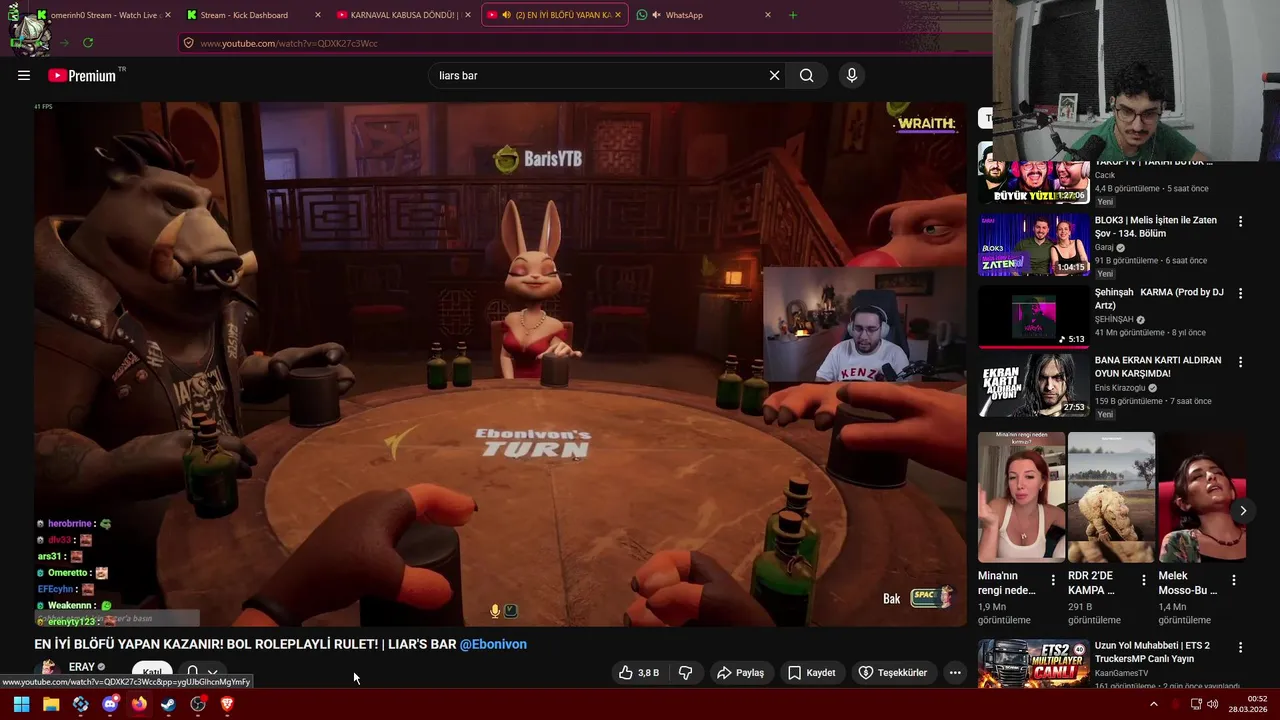Image resolution: width=1280 pixels, height=720 pixels.
Task: Open options for Melek Mosso short
Action: 1234,580
